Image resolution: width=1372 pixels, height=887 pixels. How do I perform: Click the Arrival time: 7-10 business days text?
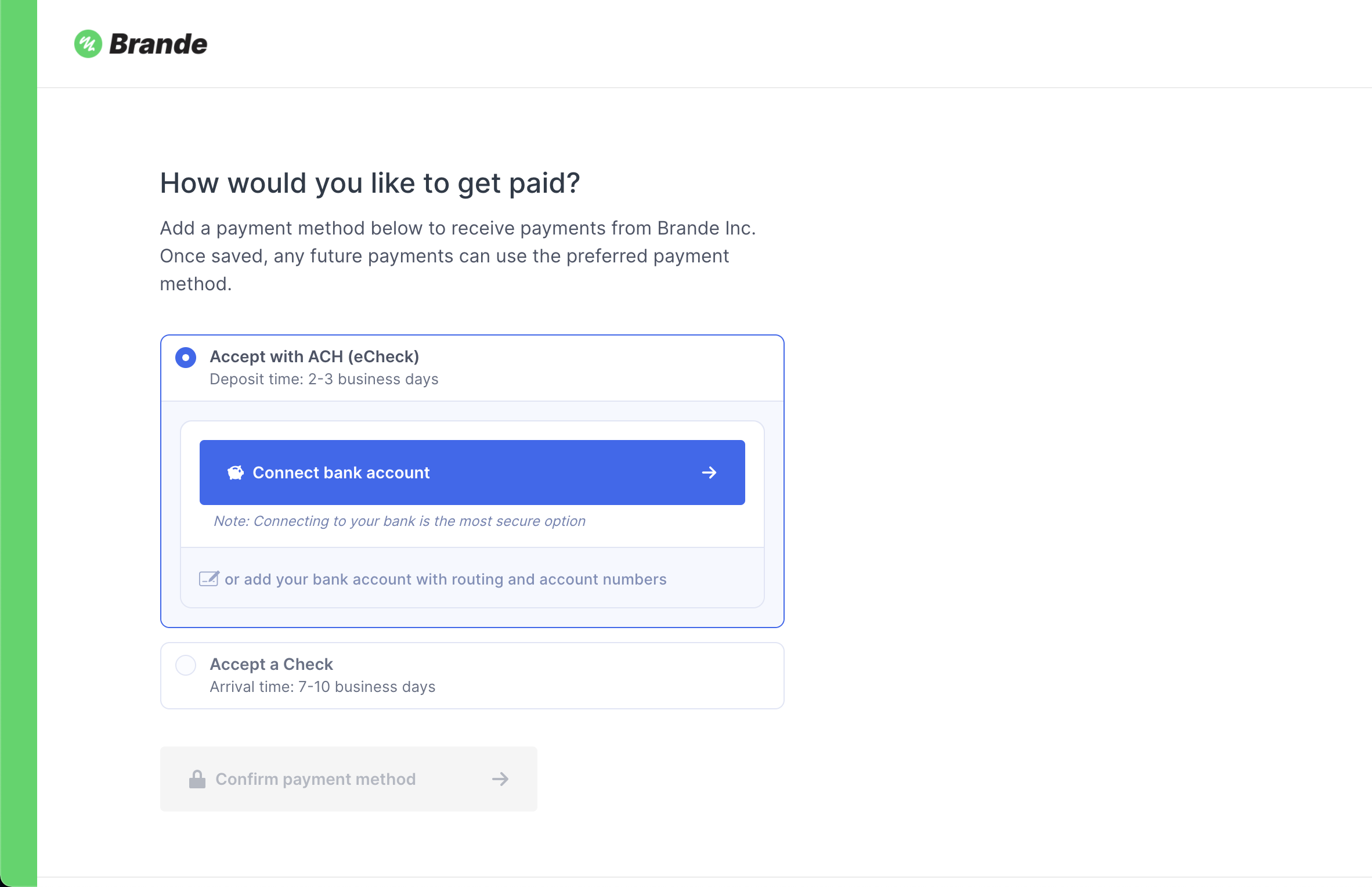(x=322, y=687)
